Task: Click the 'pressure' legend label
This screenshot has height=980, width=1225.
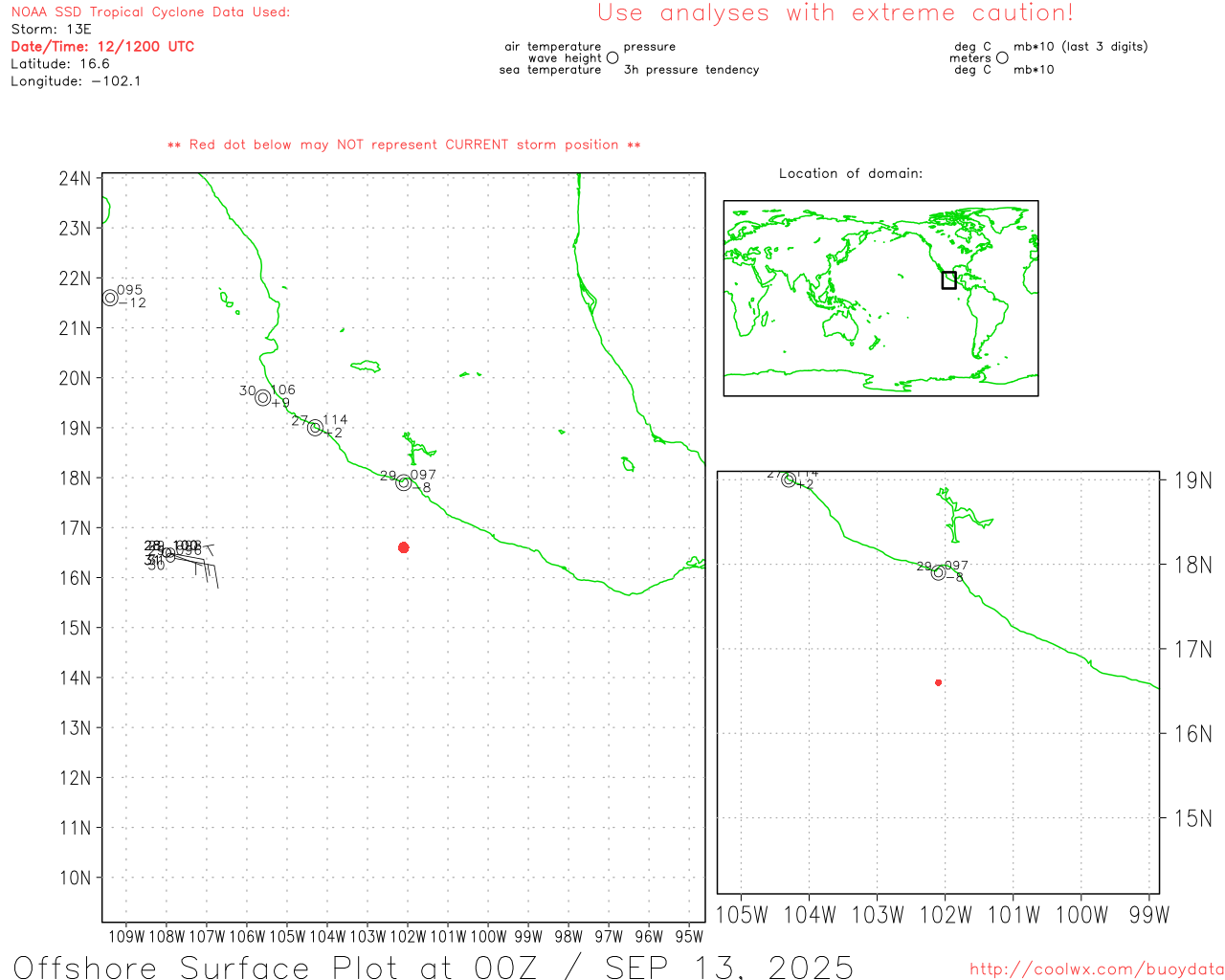Action: pyautogui.click(x=650, y=47)
